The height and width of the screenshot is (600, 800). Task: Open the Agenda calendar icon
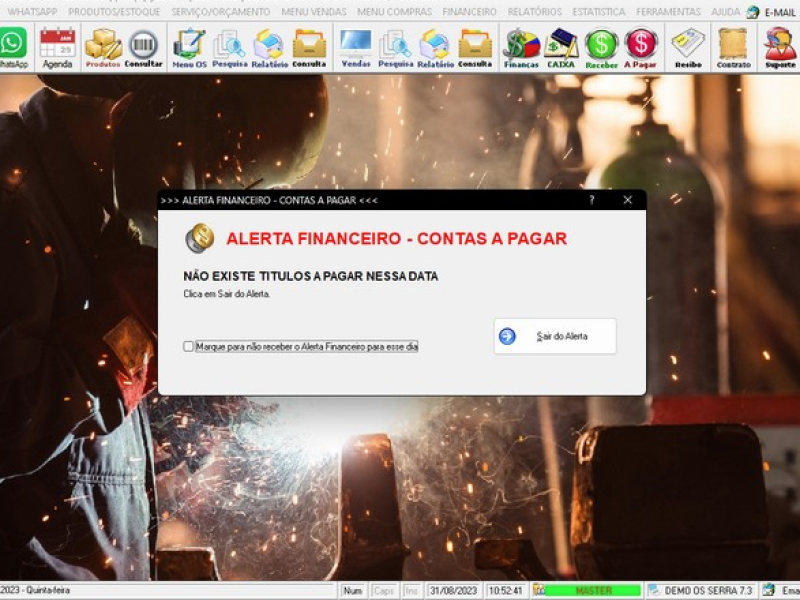tap(57, 47)
